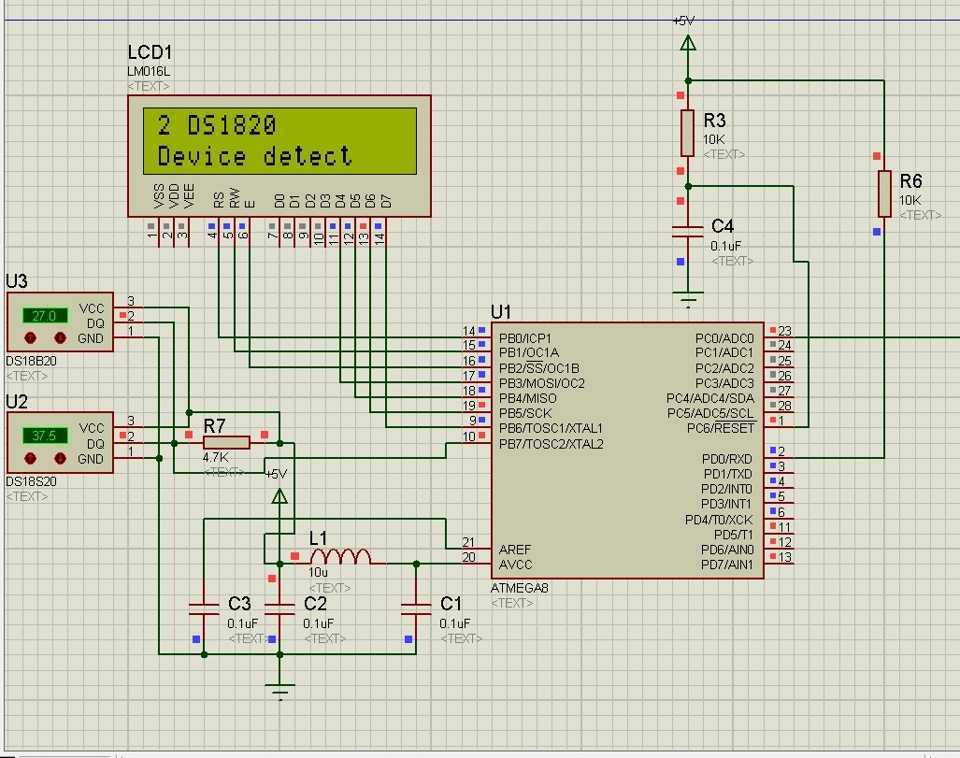Screen dimensions: 960x758
Task: Click the 'DQ' pin label on U2
Action: [x=96, y=444]
